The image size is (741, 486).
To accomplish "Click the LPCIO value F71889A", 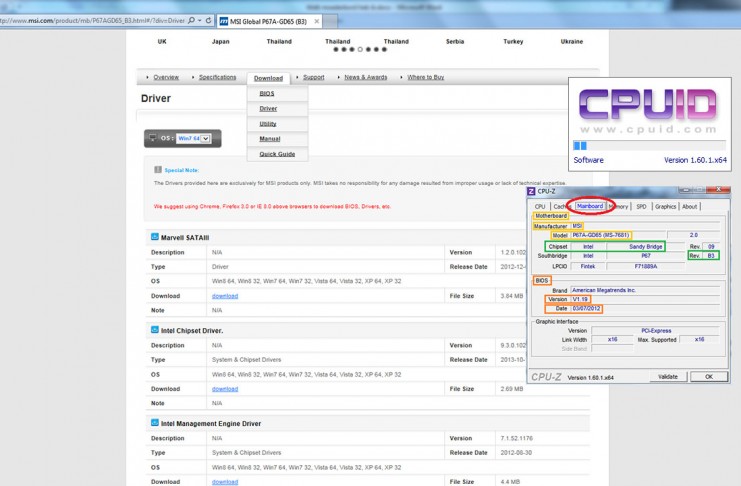I will [646, 267].
